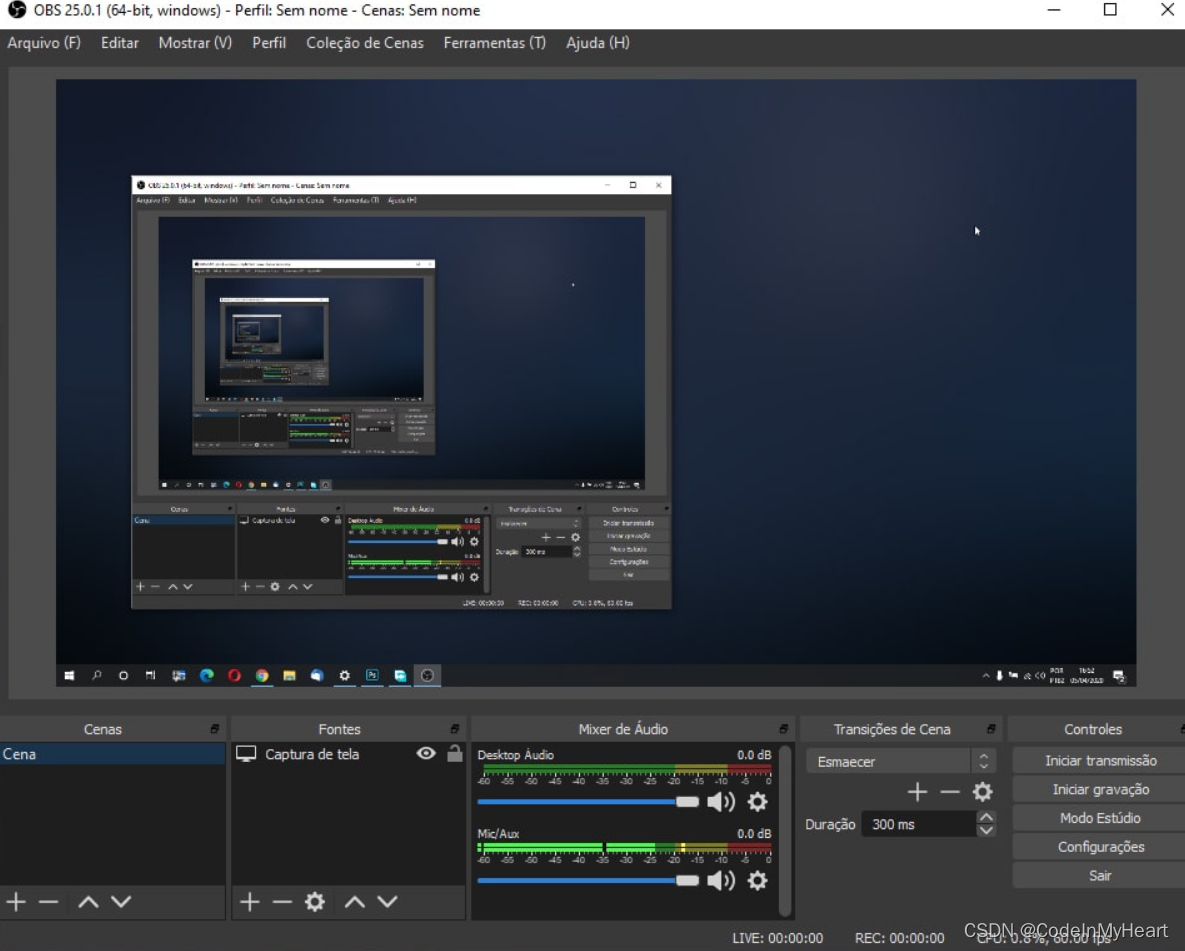Click the Edge icon in the preview taskbar
Viewport: 1185px width, 951px height.
pos(206,675)
